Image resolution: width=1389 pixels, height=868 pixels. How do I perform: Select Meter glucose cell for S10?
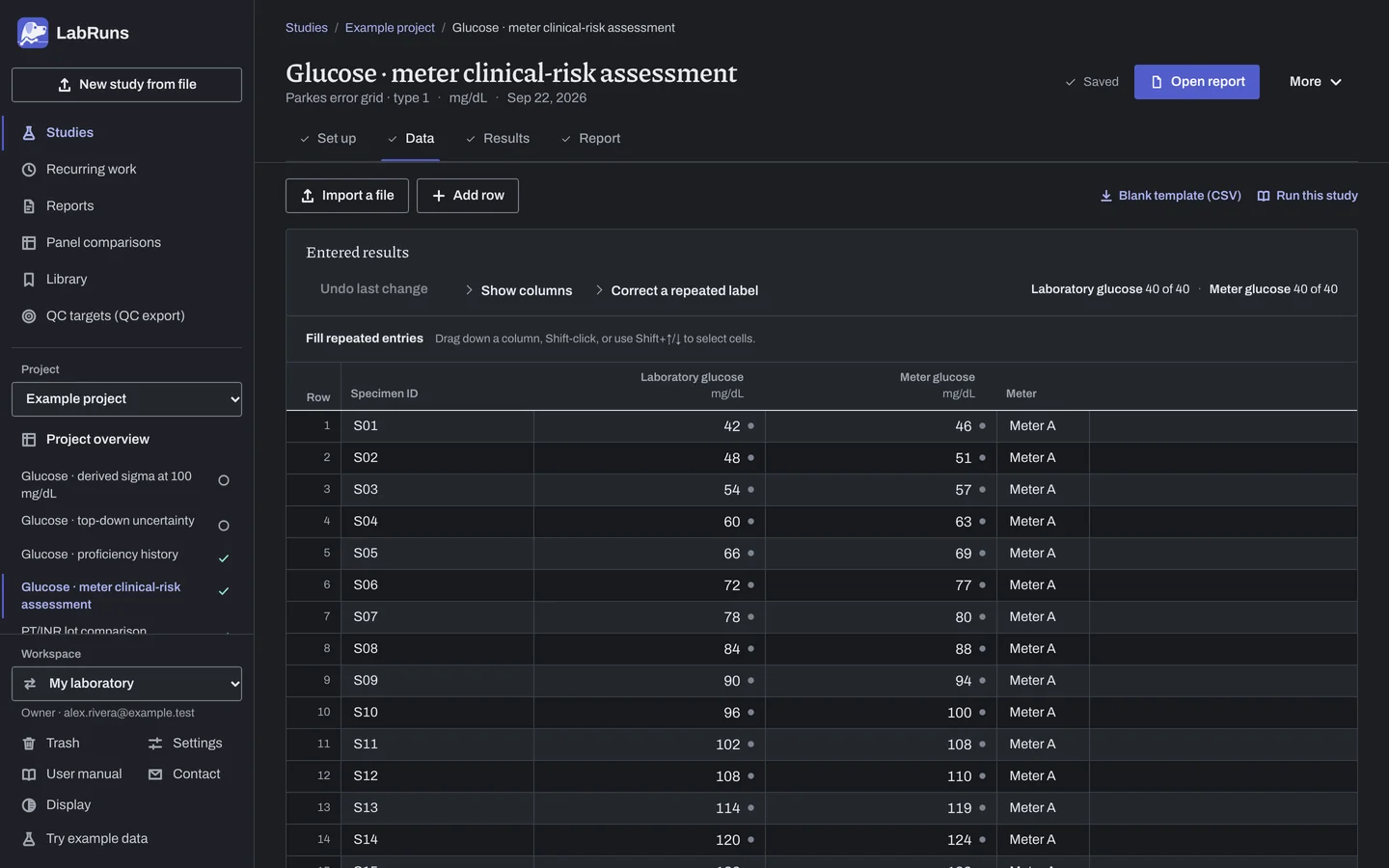pyautogui.click(x=881, y=713)
